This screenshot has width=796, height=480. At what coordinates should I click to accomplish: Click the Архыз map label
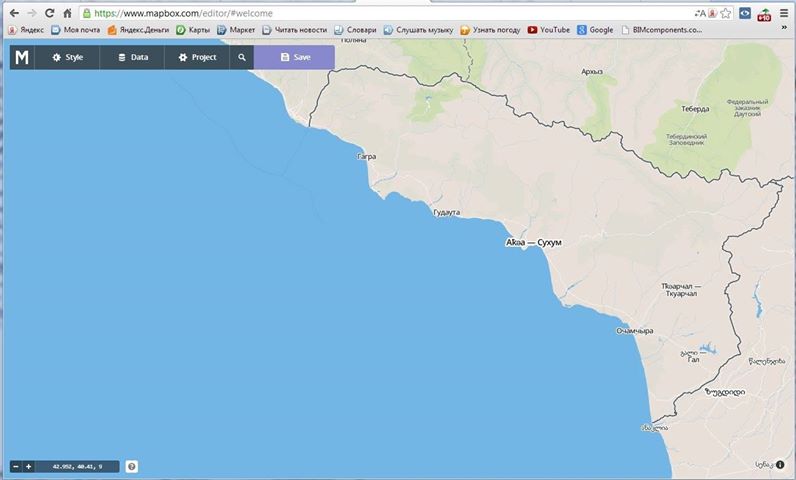592,72
